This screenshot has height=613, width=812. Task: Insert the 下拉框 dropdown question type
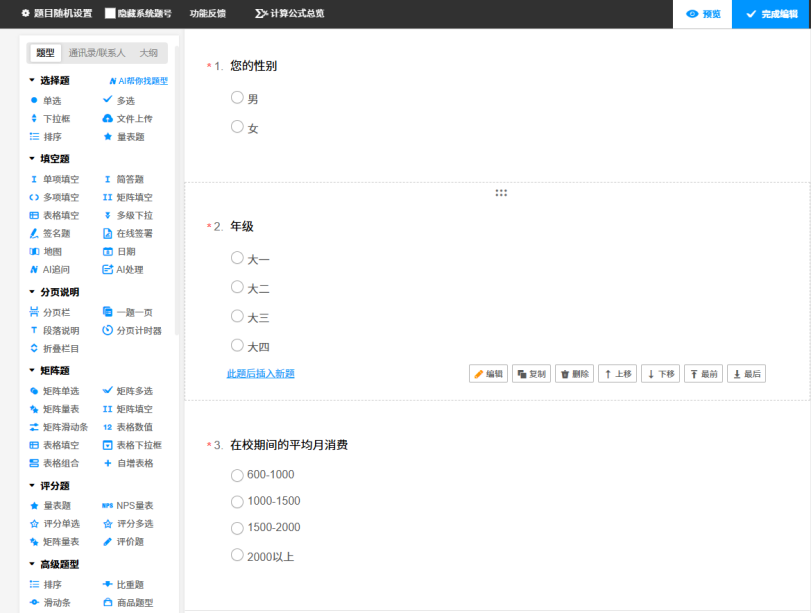(50, 119)
